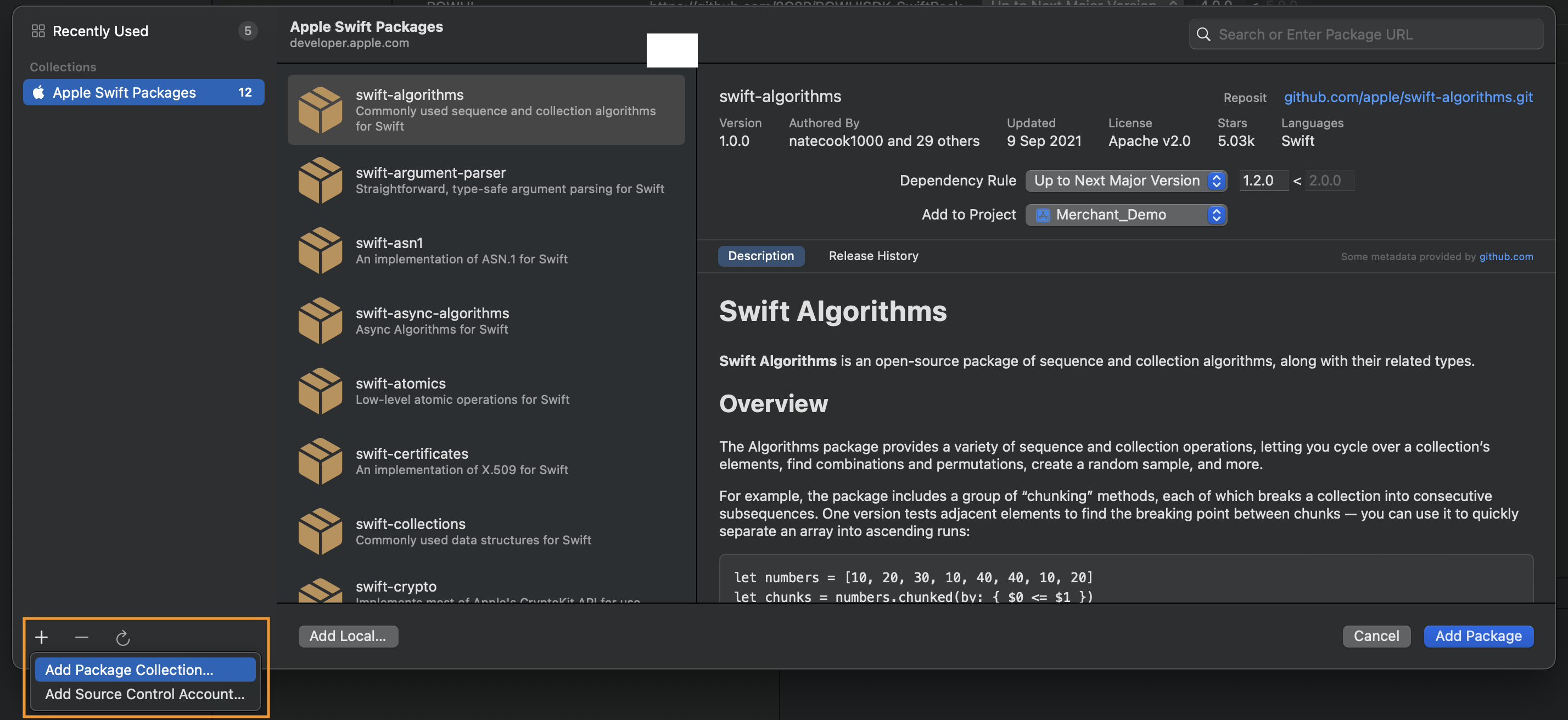Open github.com/apple/swift-algorithms.git link
This screenshot has height=720, width=1568.
(1409, 97)
